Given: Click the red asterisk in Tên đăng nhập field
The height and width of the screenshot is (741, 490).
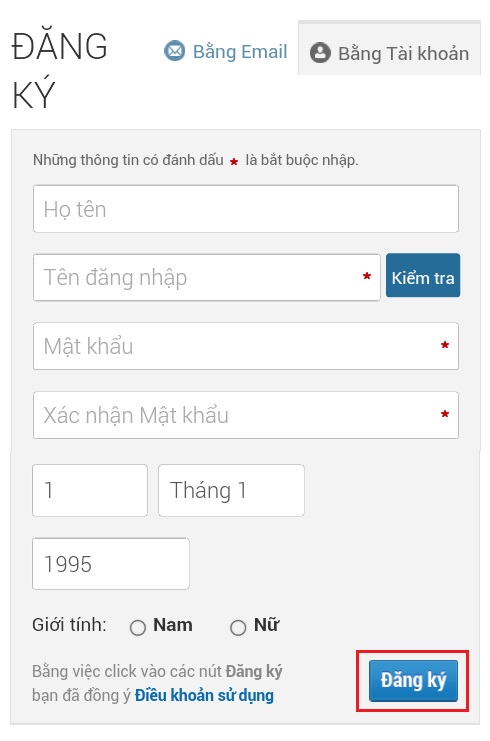Looking at the screenshot, I should (x=367, y=276).
